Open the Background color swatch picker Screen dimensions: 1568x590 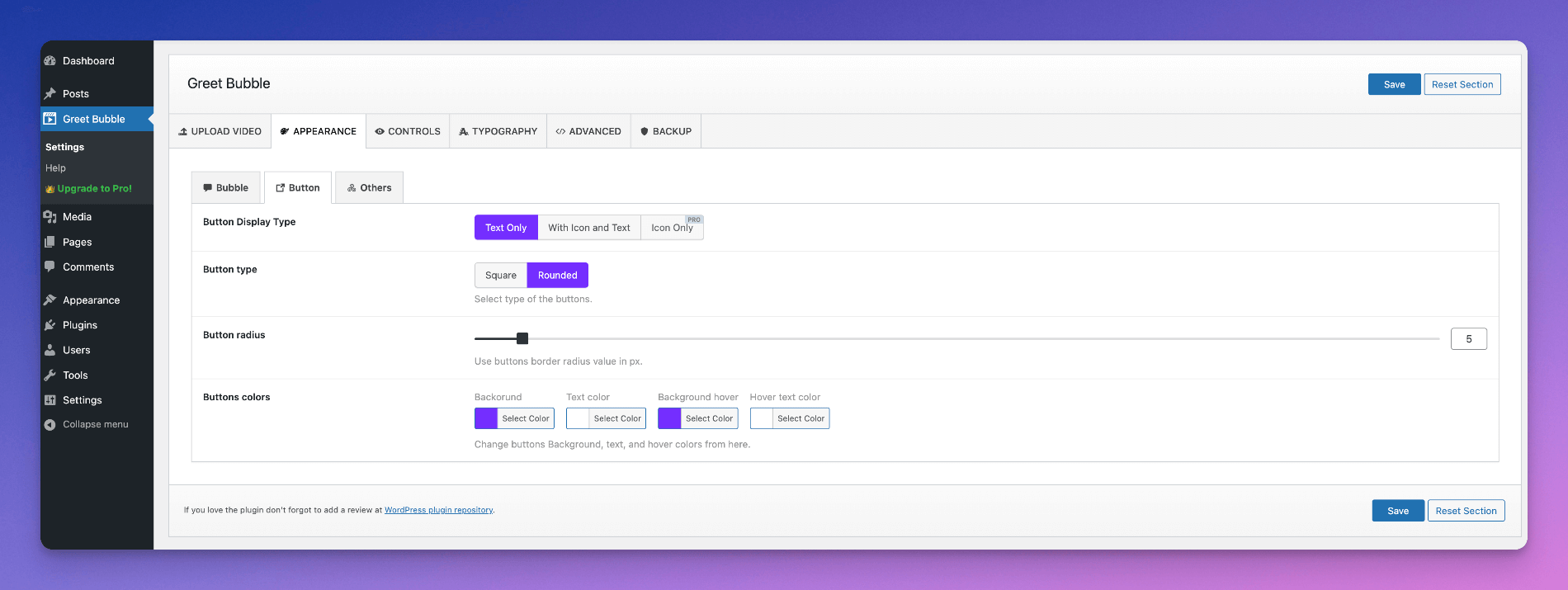pyautogui.click(x=514, y=418)
